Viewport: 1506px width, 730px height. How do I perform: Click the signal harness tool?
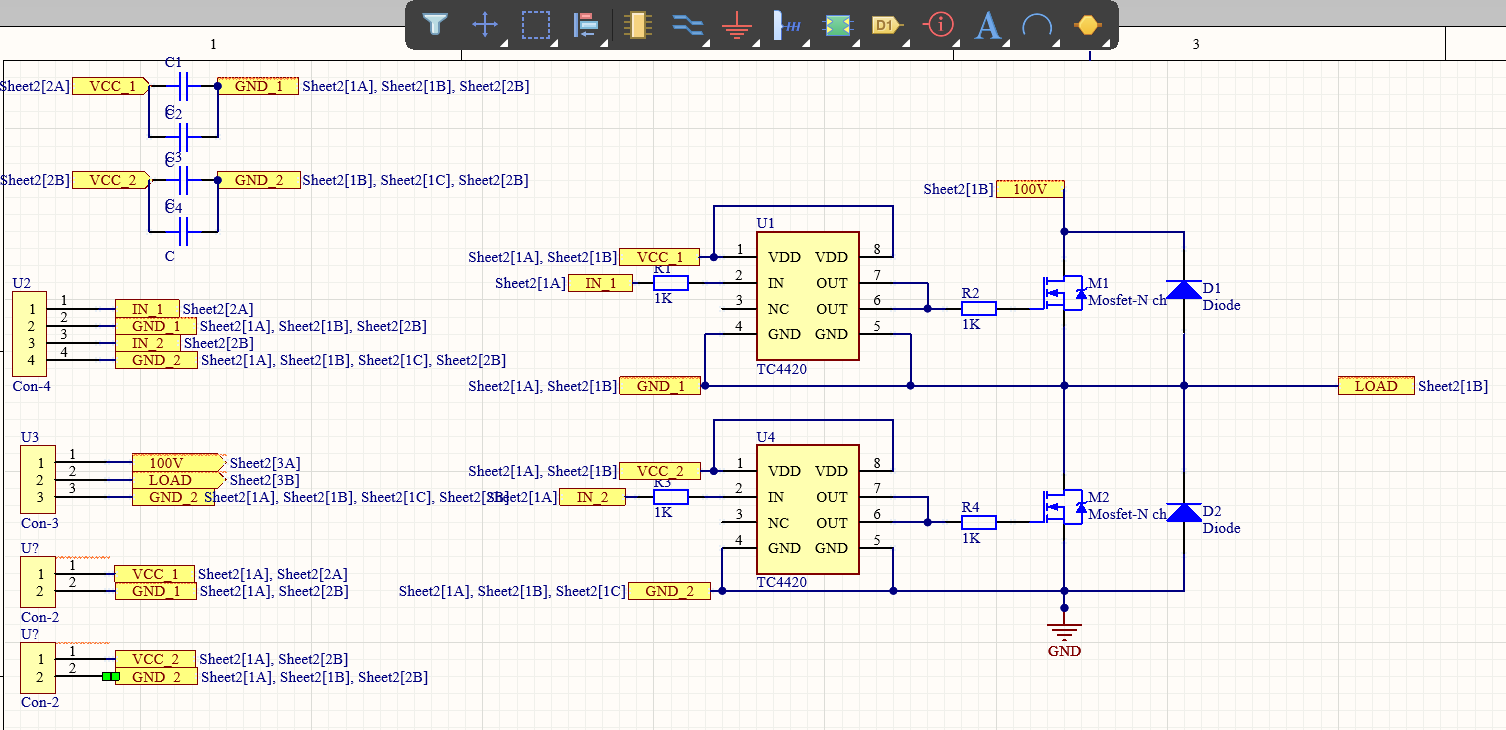click(787, 25)
